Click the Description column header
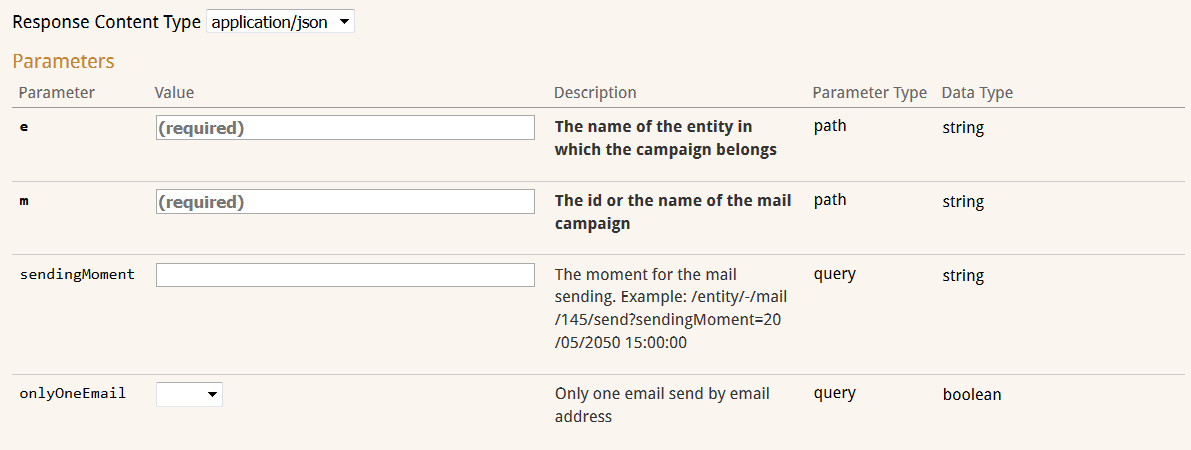 [595, 93]
